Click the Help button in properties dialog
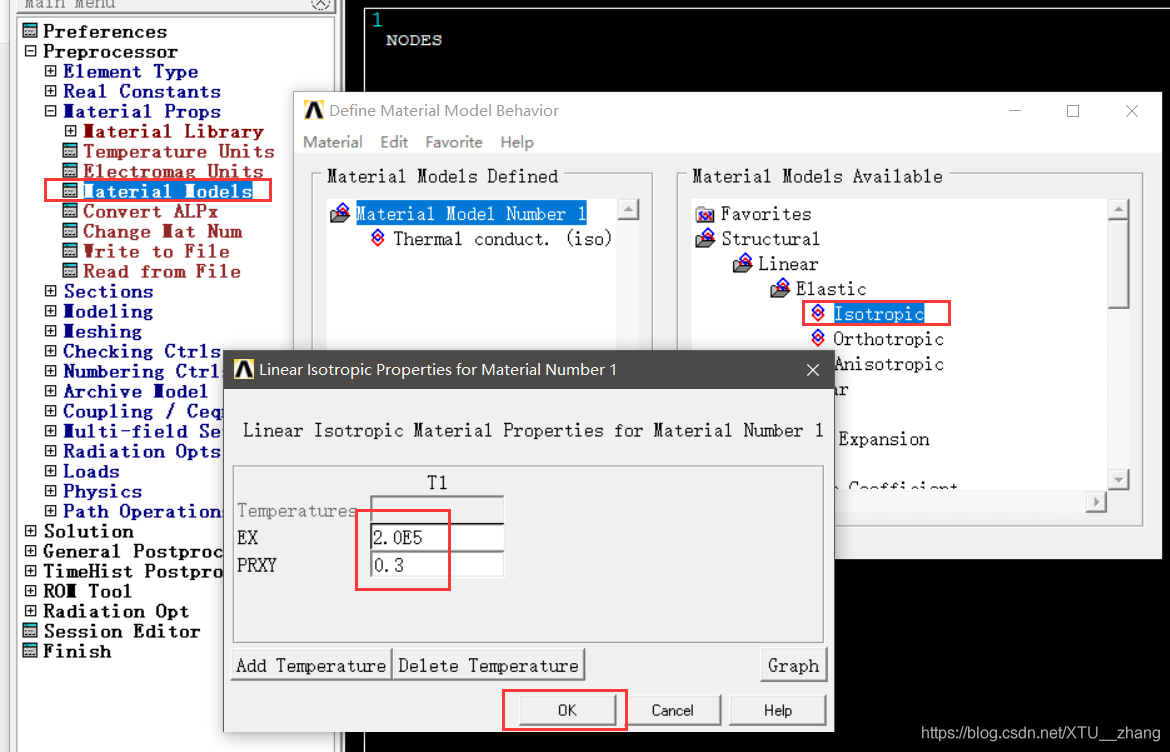This screenshot has width=1170, height=752. (x=778, y=710)
